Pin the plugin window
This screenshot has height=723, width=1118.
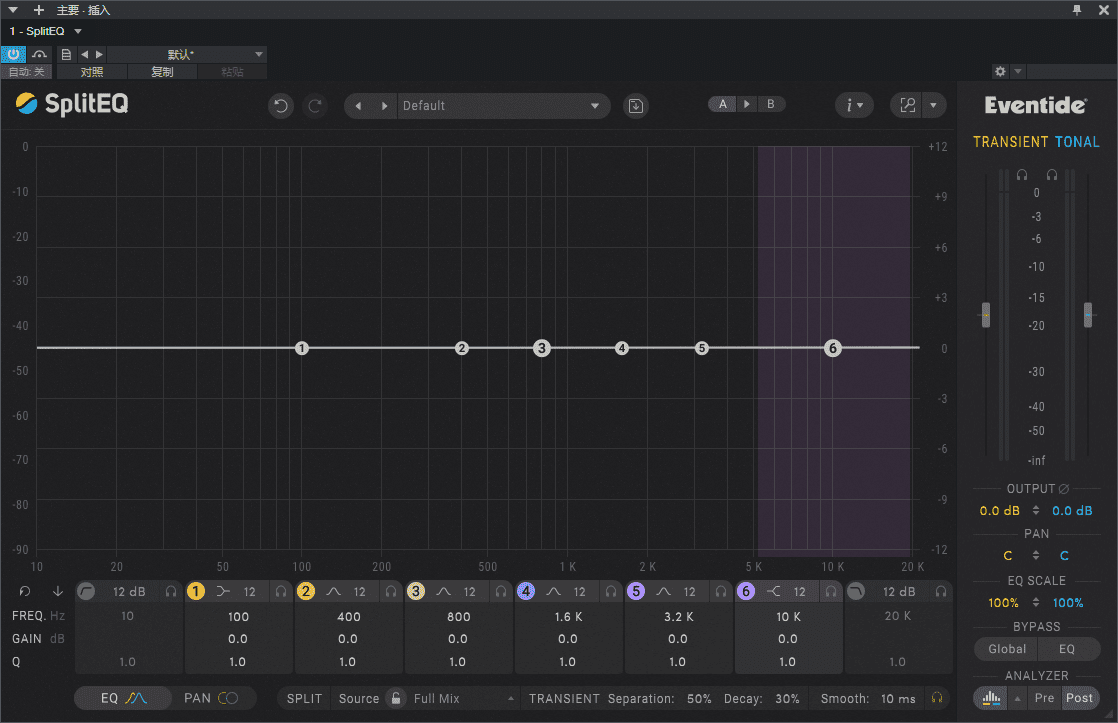pos(1077,10)
